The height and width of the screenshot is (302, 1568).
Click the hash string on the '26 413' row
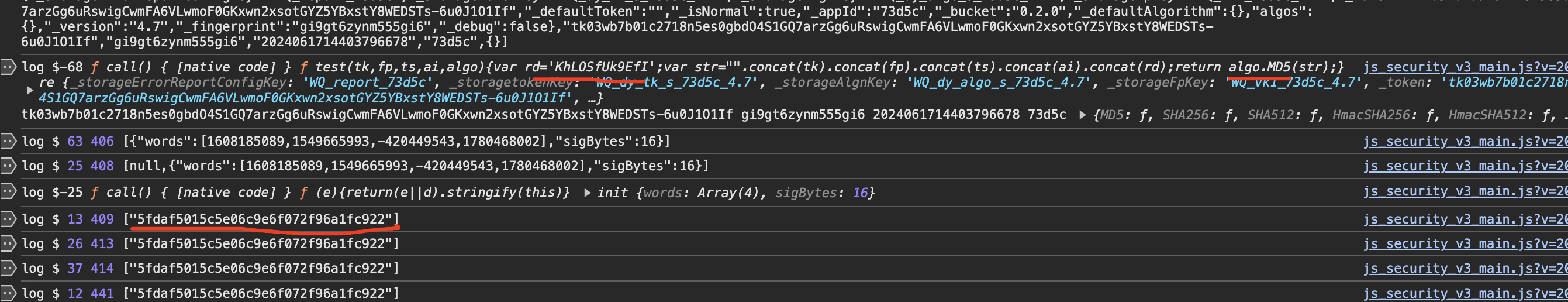(261, 243)
